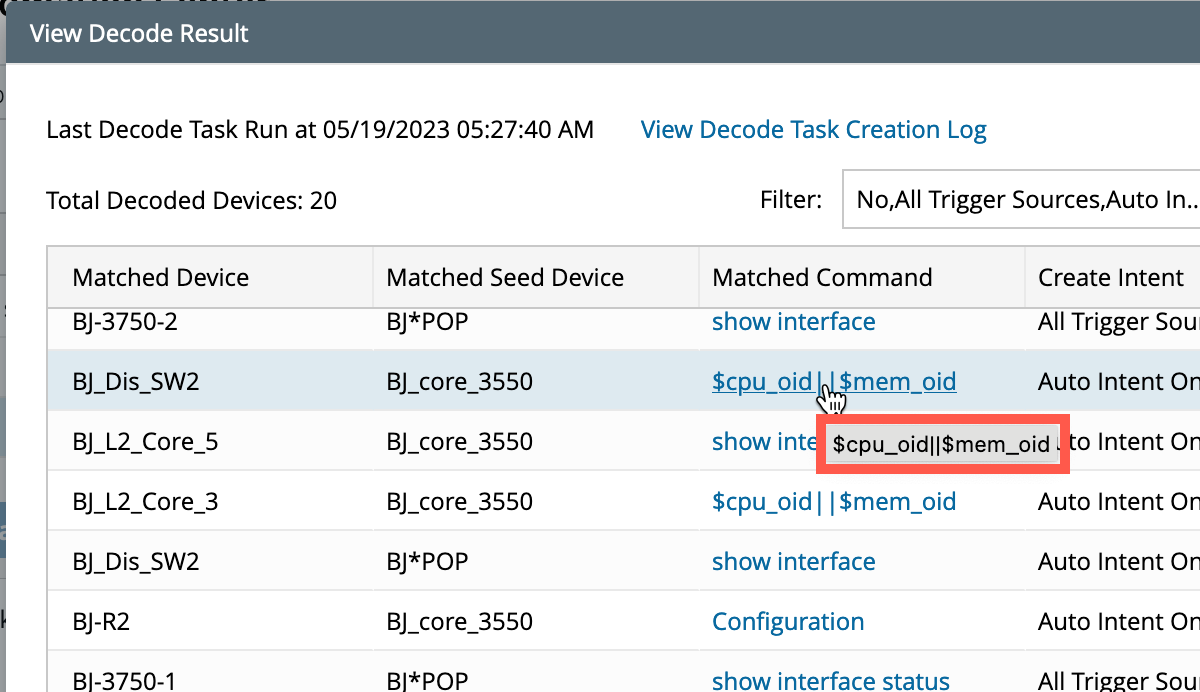Open show interface link for BJ-3750-2

pos(793,322)
